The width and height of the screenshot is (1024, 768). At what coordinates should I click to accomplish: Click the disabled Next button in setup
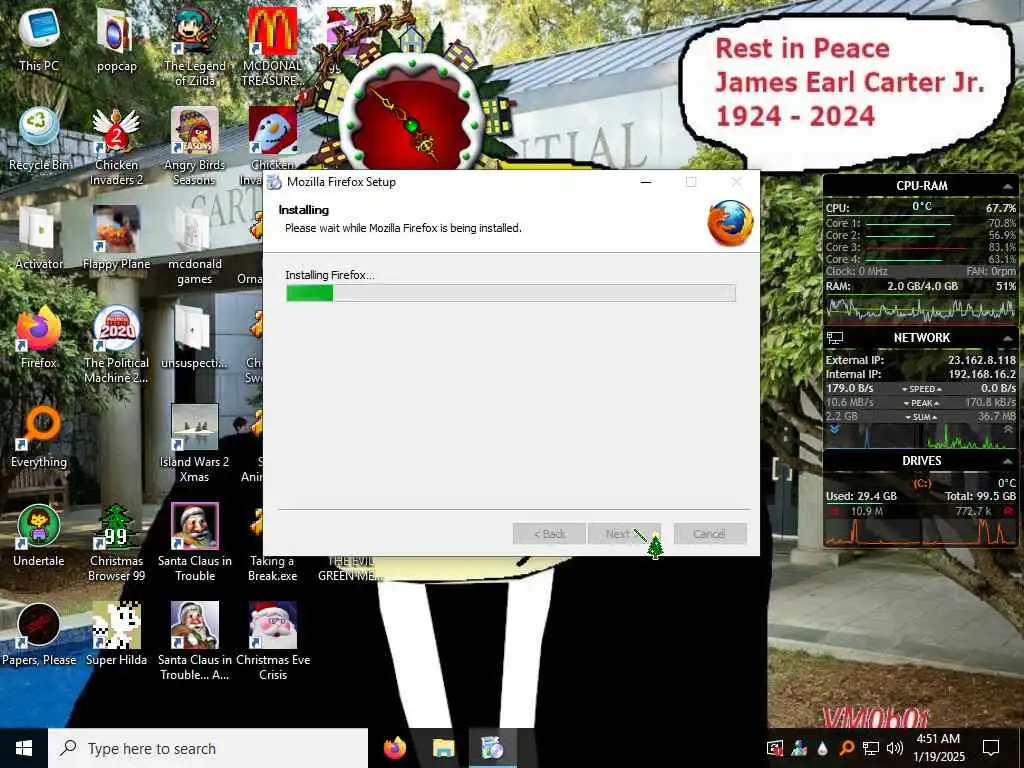624,534
